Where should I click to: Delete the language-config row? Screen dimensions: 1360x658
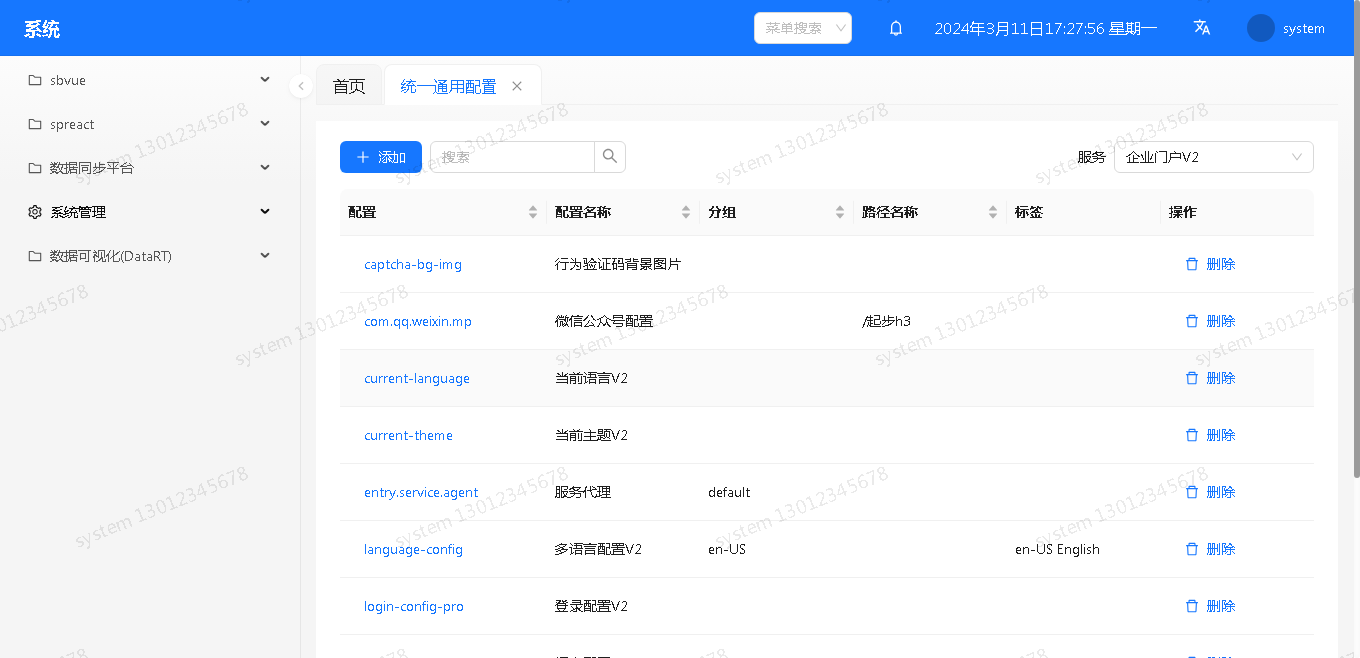[1210, 549]
